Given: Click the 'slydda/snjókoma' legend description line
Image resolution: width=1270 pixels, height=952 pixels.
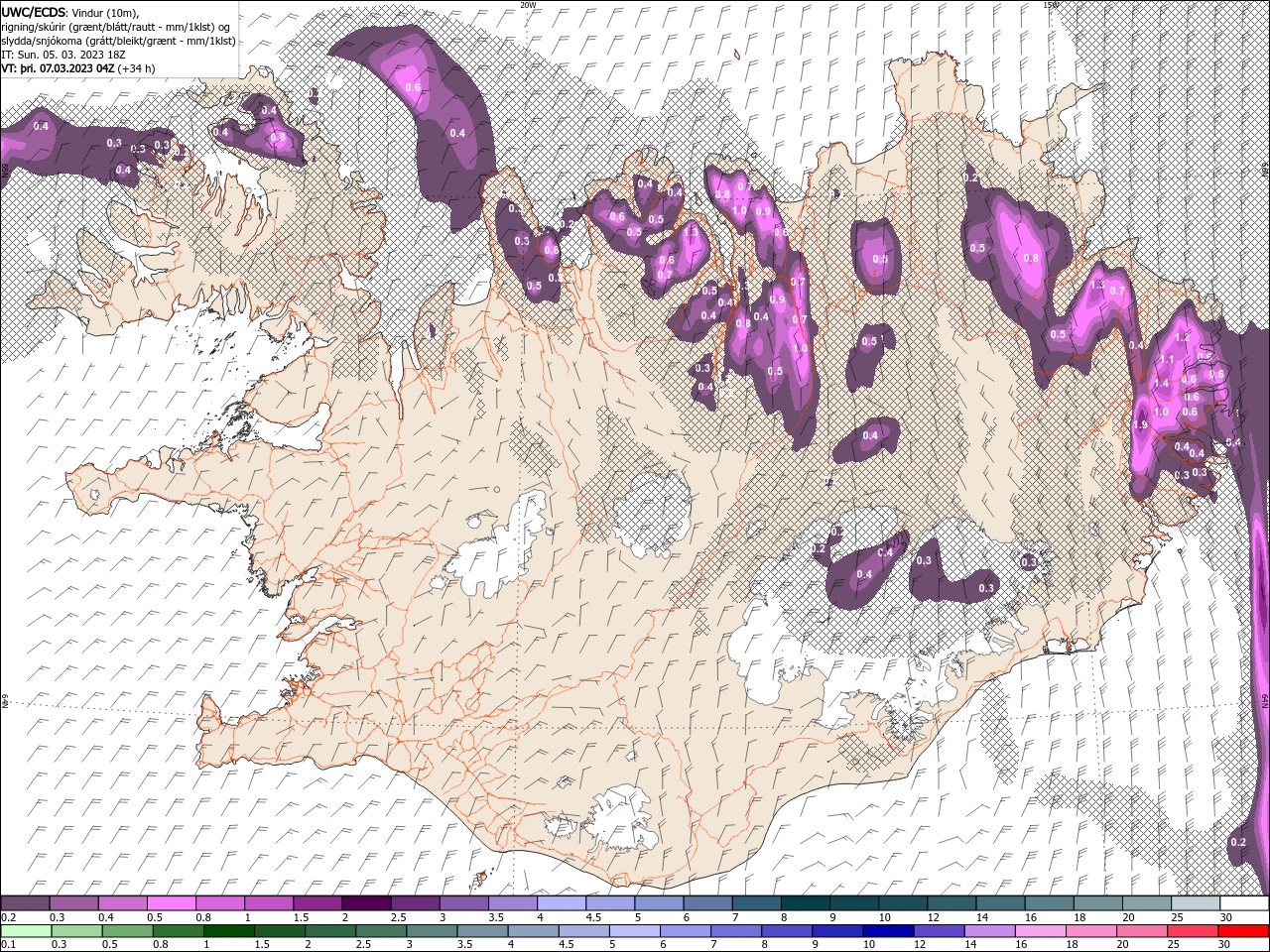Looking at the screenshot, I should tap(118, 41).
